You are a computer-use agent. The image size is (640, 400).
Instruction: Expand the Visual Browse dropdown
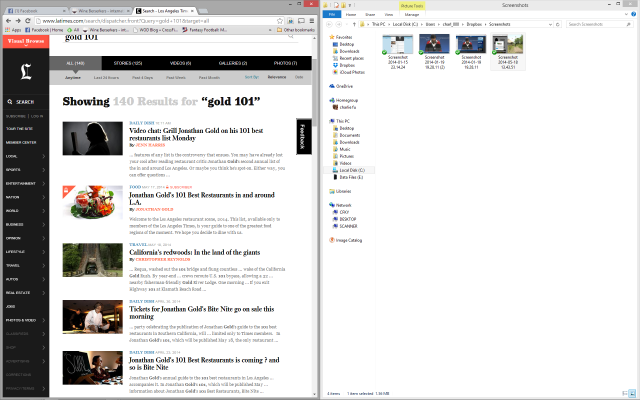pos(26,42)
